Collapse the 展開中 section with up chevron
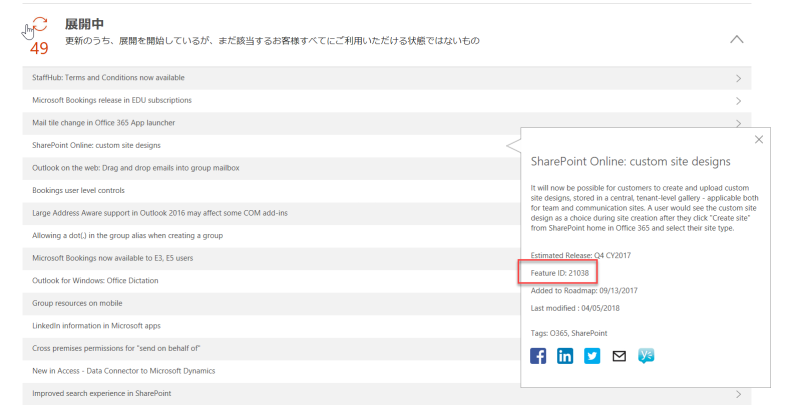This screenshot has height=405, width=800. [x=737, y=39]
